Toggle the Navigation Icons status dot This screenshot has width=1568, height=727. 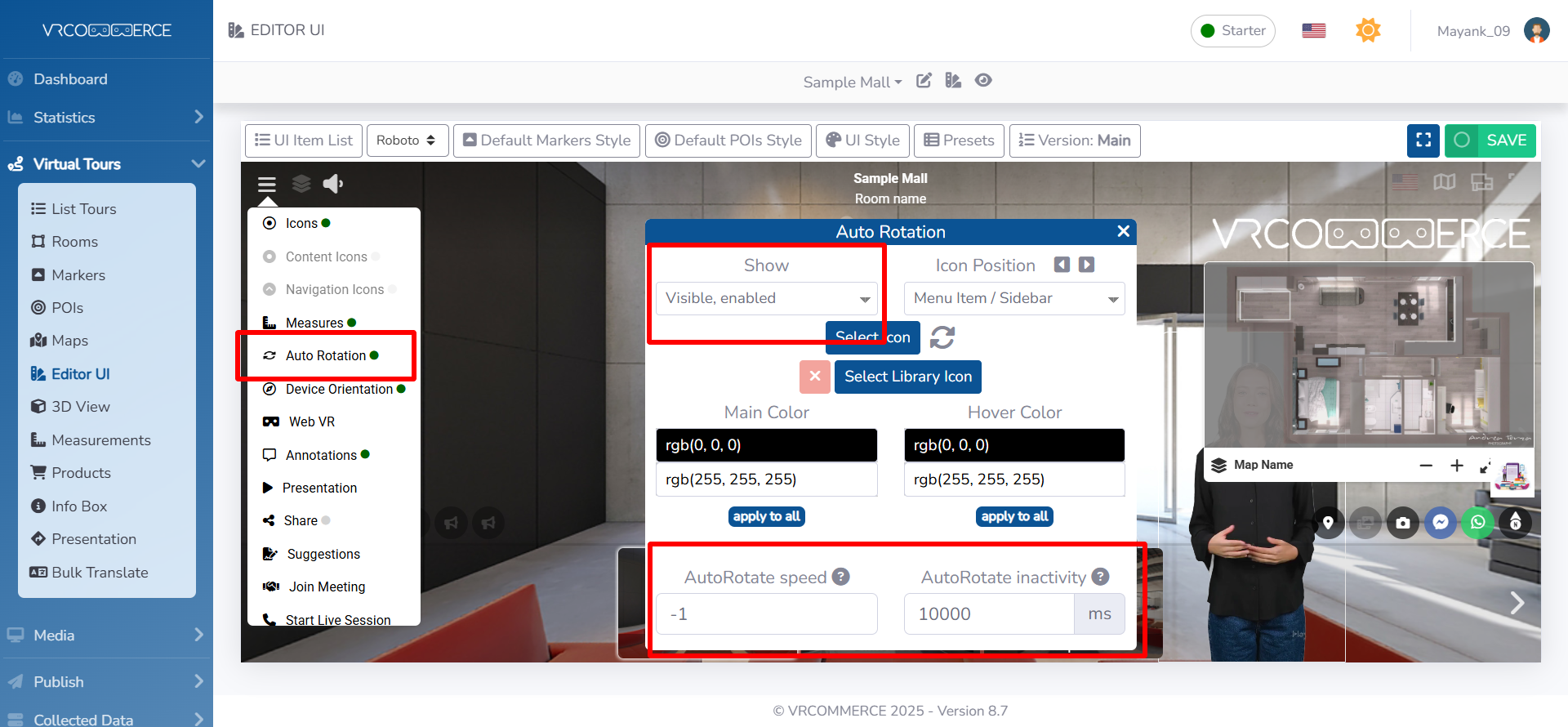[x=392, y=289]
